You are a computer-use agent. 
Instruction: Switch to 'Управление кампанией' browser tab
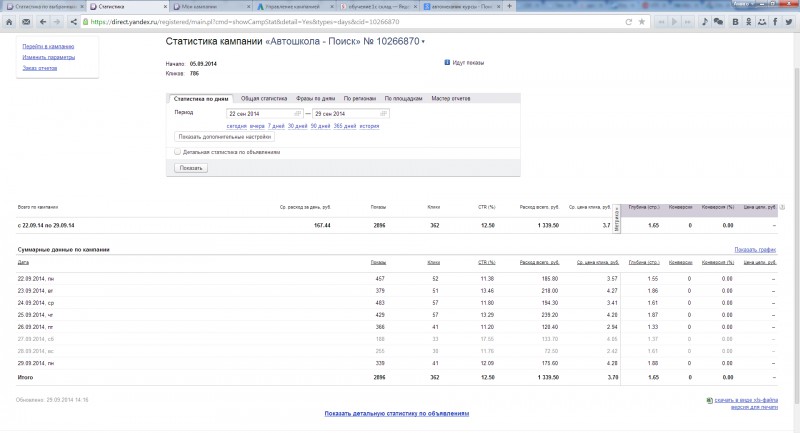pyautogui.click(x=295, y=7)
